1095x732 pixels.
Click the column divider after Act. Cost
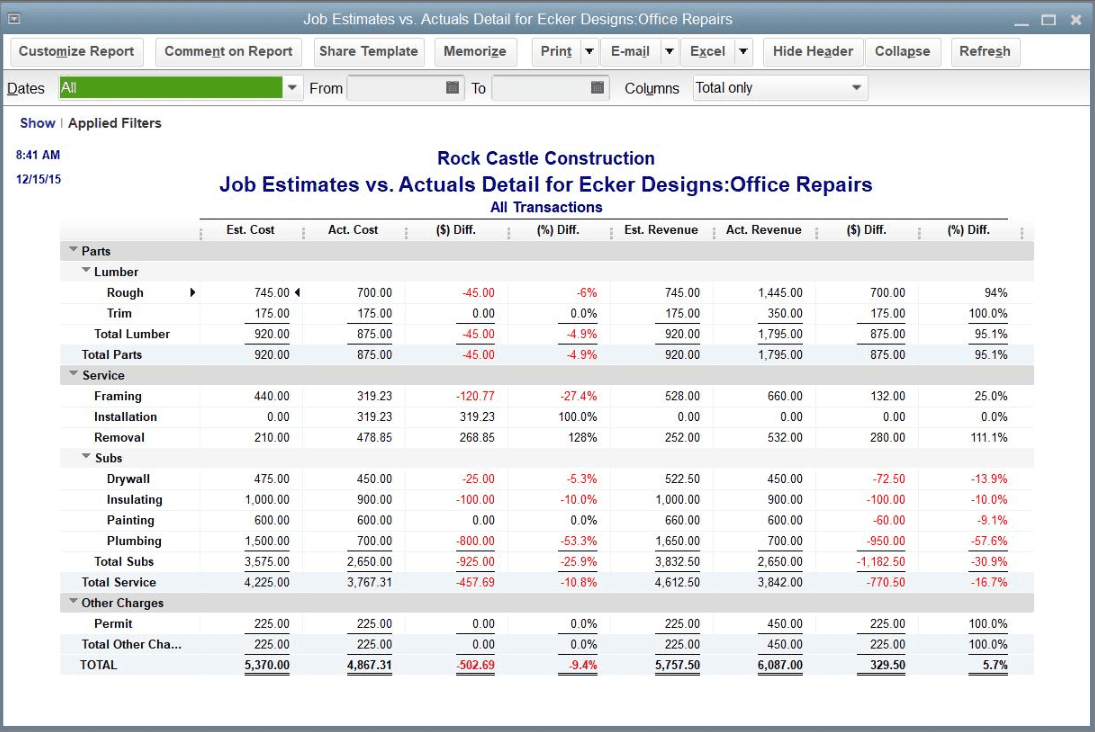(x=406, y=233)
